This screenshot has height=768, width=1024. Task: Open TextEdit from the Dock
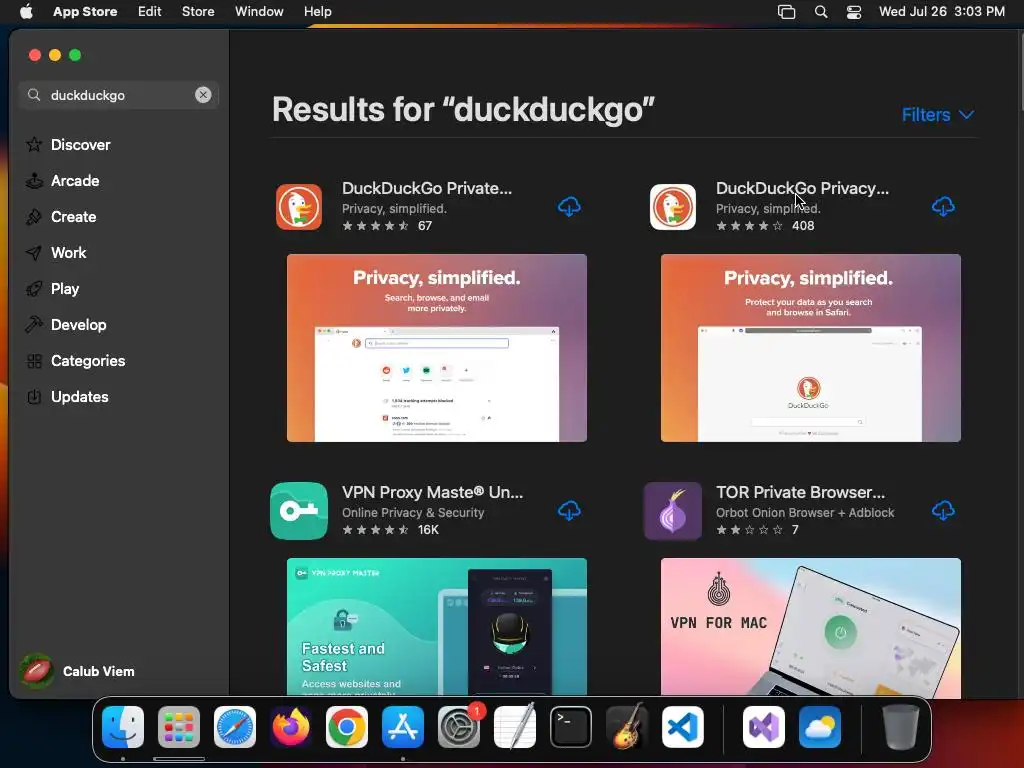point(515,727)
